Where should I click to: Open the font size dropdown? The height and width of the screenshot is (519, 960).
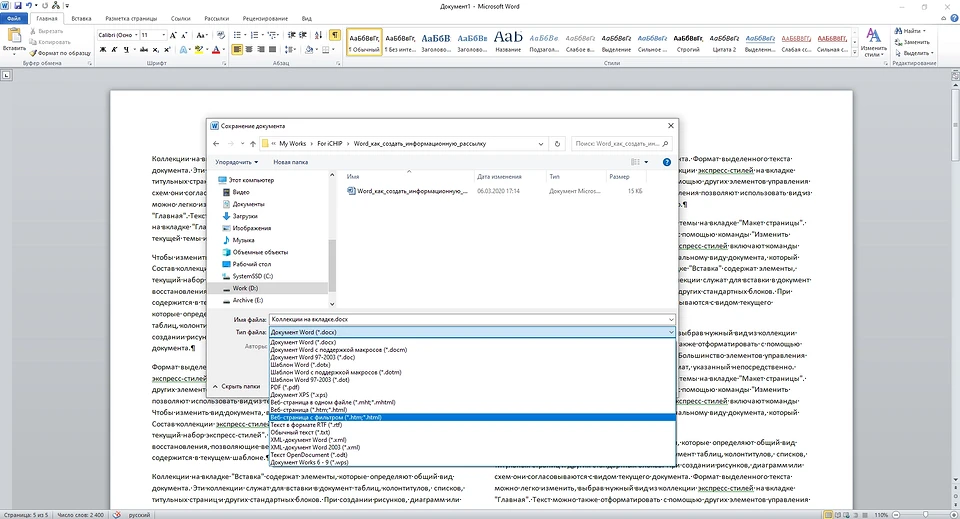click(166, 35)
